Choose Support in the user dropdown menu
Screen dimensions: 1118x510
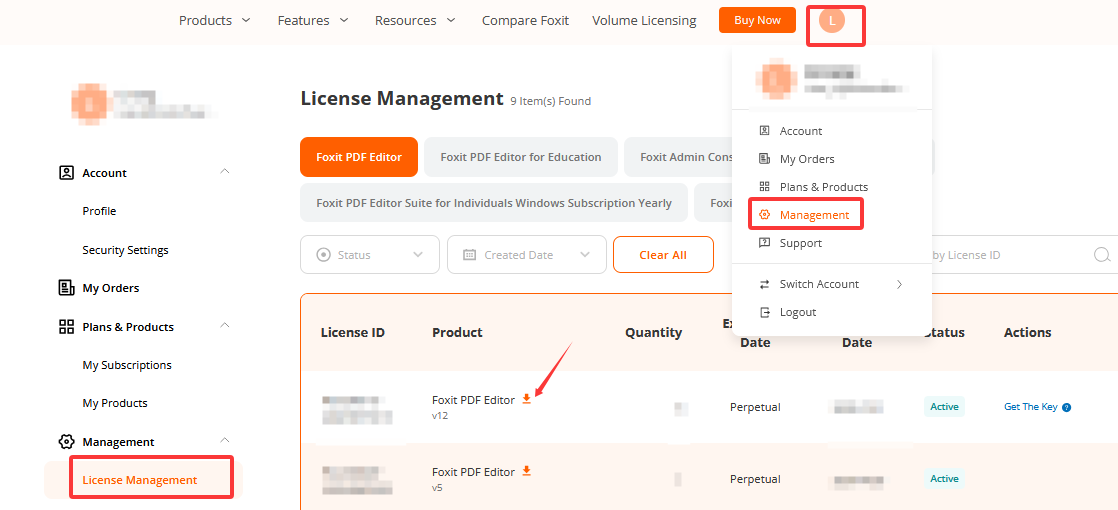click(800, 243)
